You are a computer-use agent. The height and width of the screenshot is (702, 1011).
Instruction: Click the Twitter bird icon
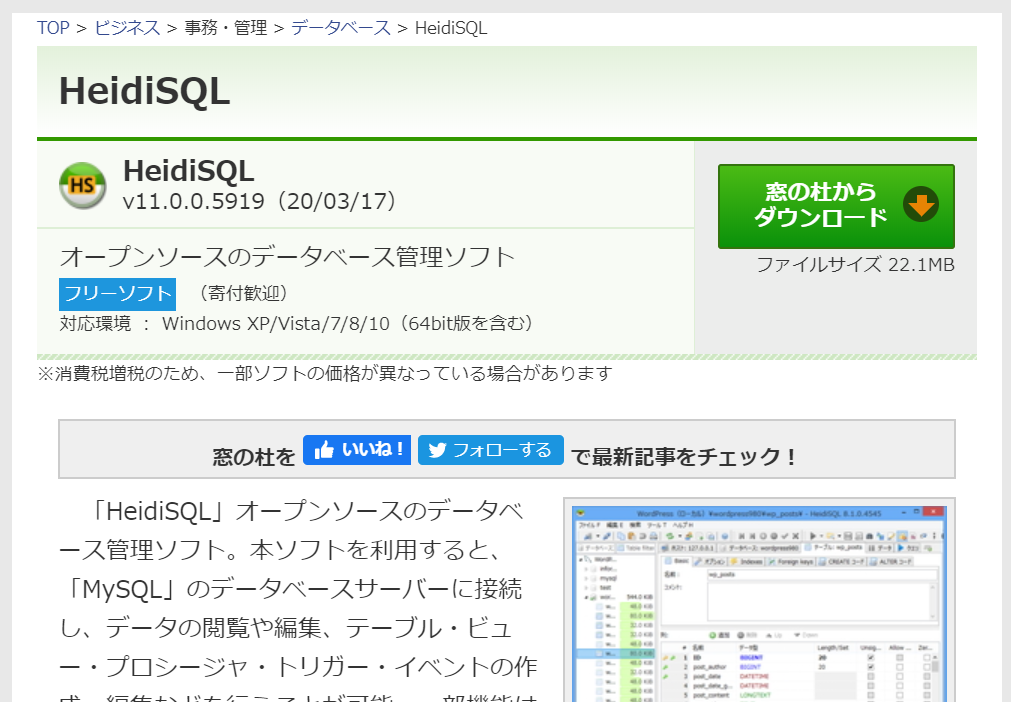(437, 450)
